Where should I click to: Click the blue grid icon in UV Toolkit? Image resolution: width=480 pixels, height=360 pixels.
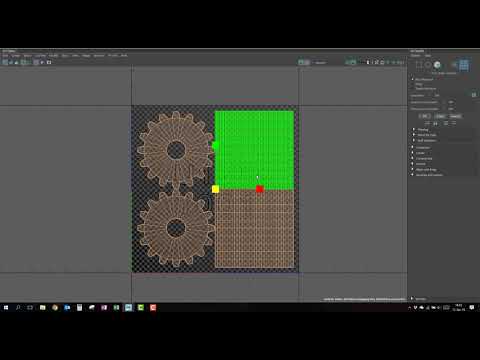pos(464,65)
